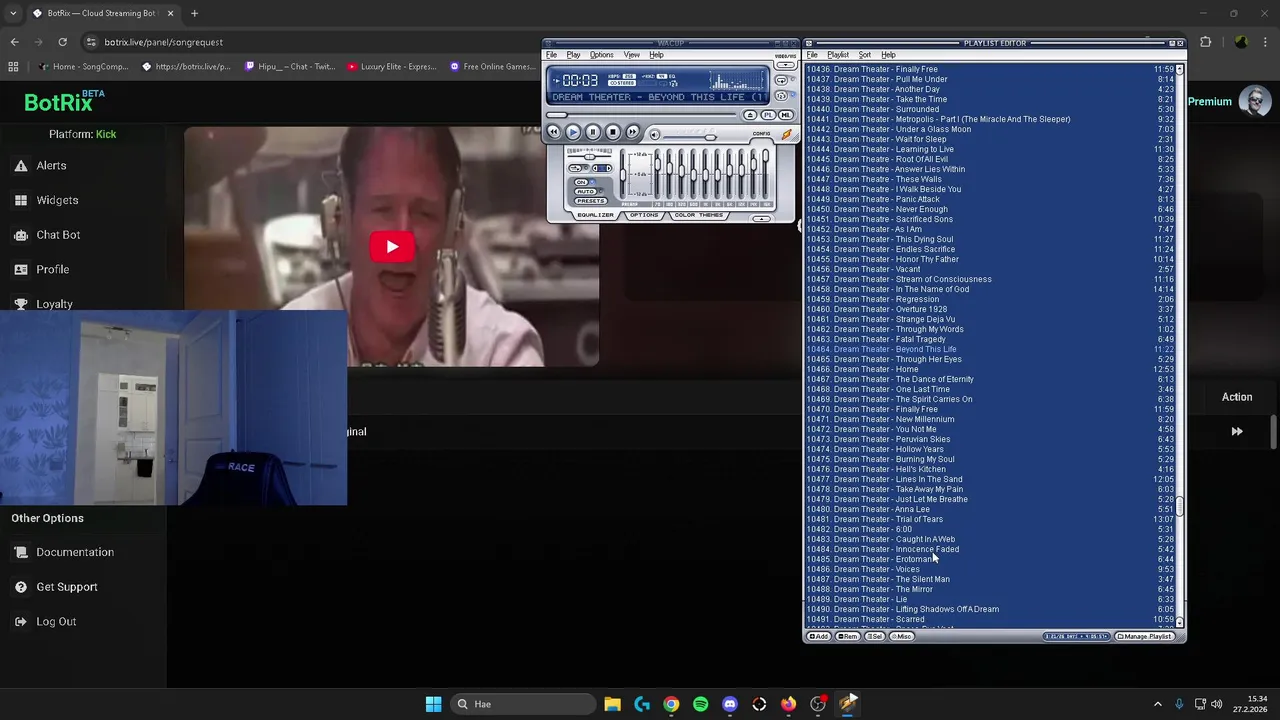Open the WACUP File menu
The width and height of the screenshot is (1280, 720).
pyautogui.click(x=551, y=55)
